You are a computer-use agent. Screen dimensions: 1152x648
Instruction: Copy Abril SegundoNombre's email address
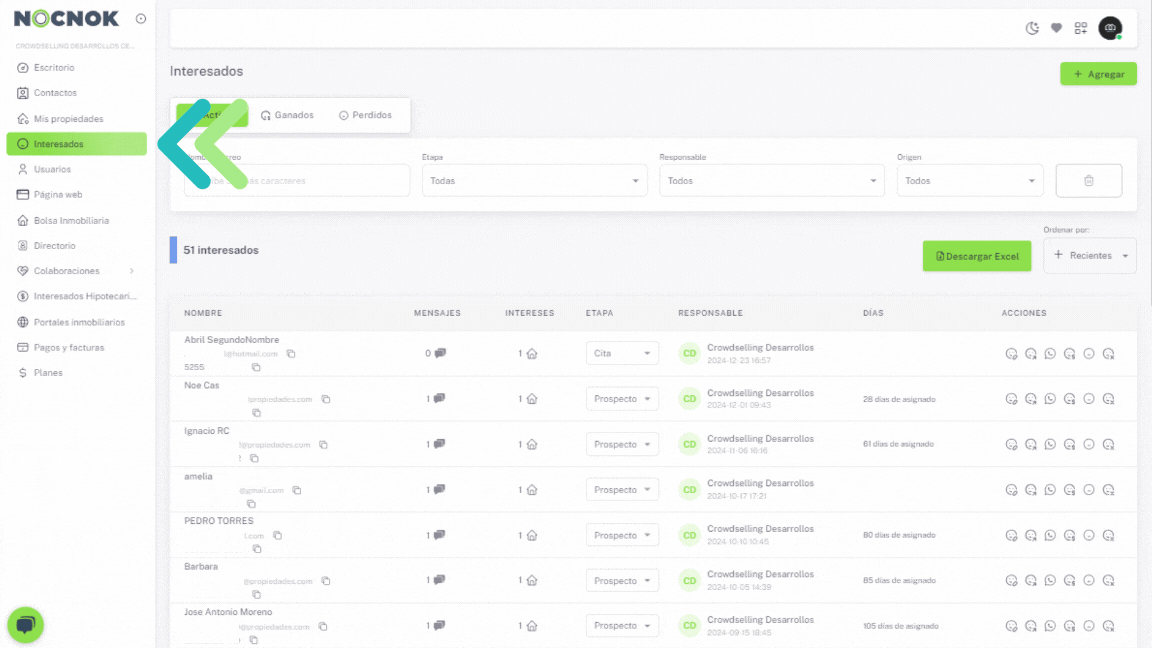coord(291,354)
